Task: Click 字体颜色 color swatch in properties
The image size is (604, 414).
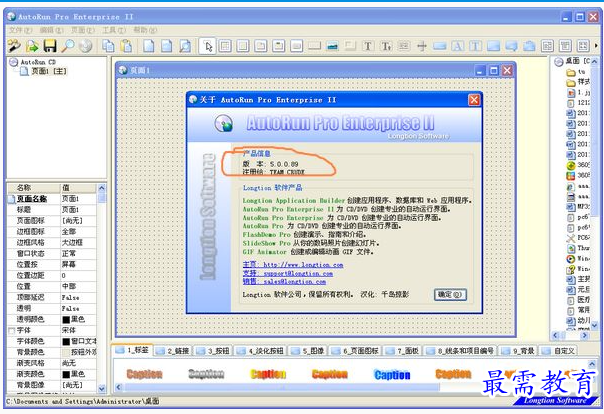Action: 66,341
